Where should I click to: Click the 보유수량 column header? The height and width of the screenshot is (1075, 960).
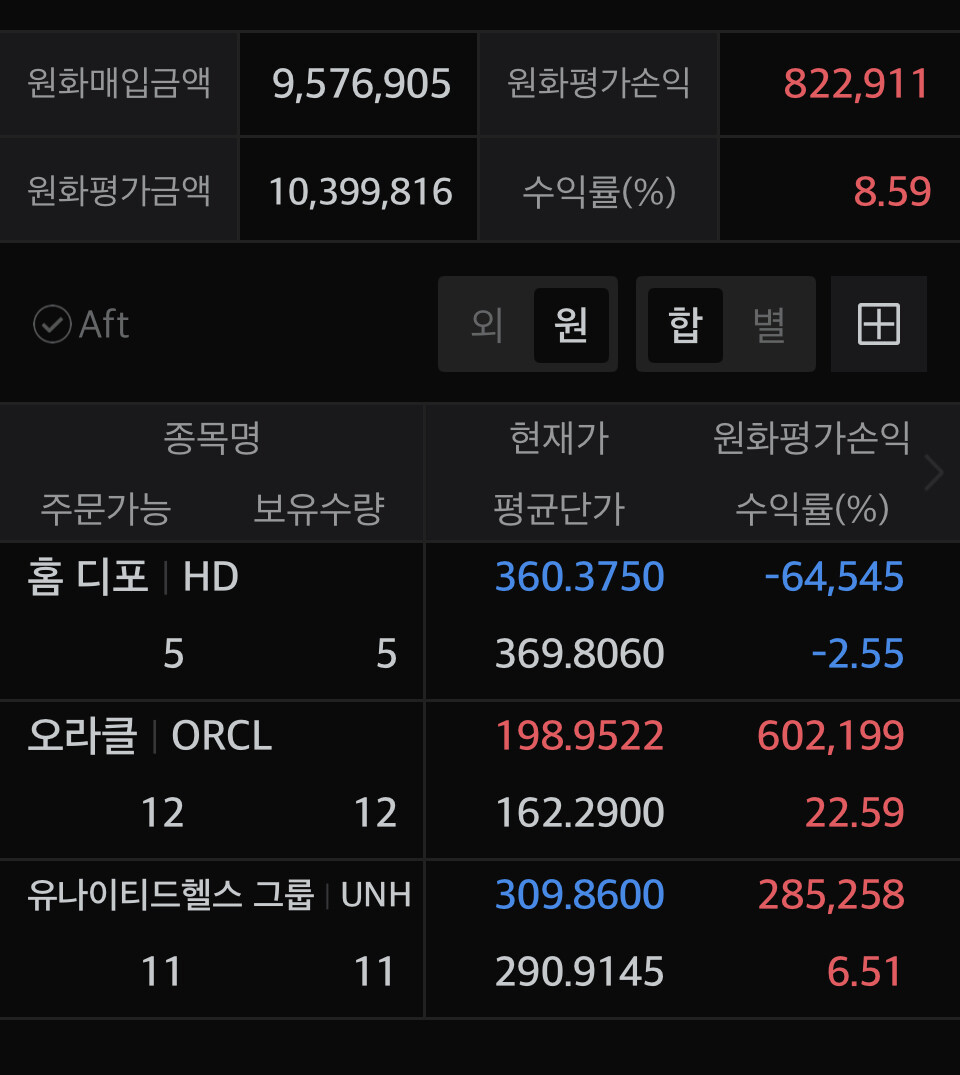coord(319,508)
